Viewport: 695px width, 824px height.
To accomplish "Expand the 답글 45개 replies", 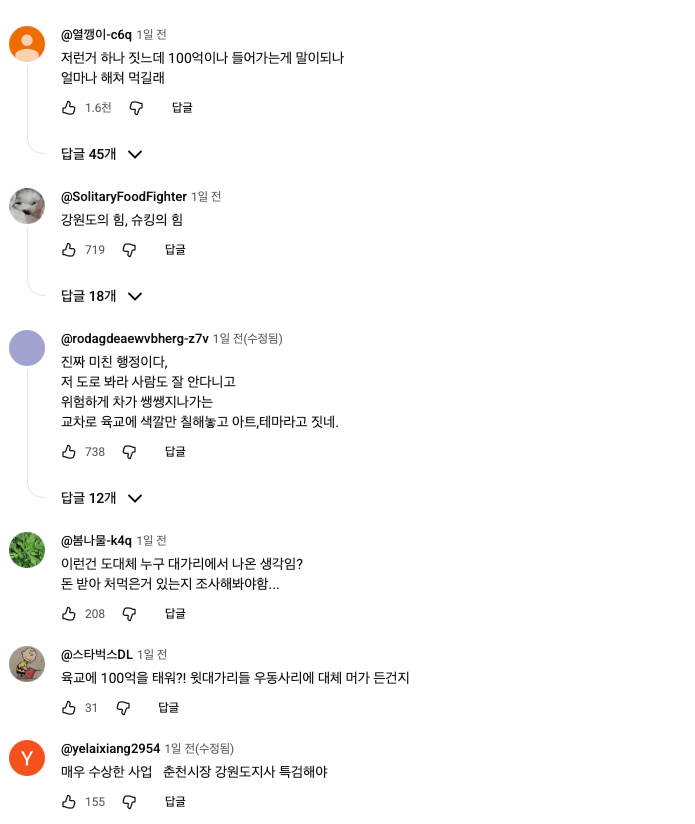I will tap(101, 154).
